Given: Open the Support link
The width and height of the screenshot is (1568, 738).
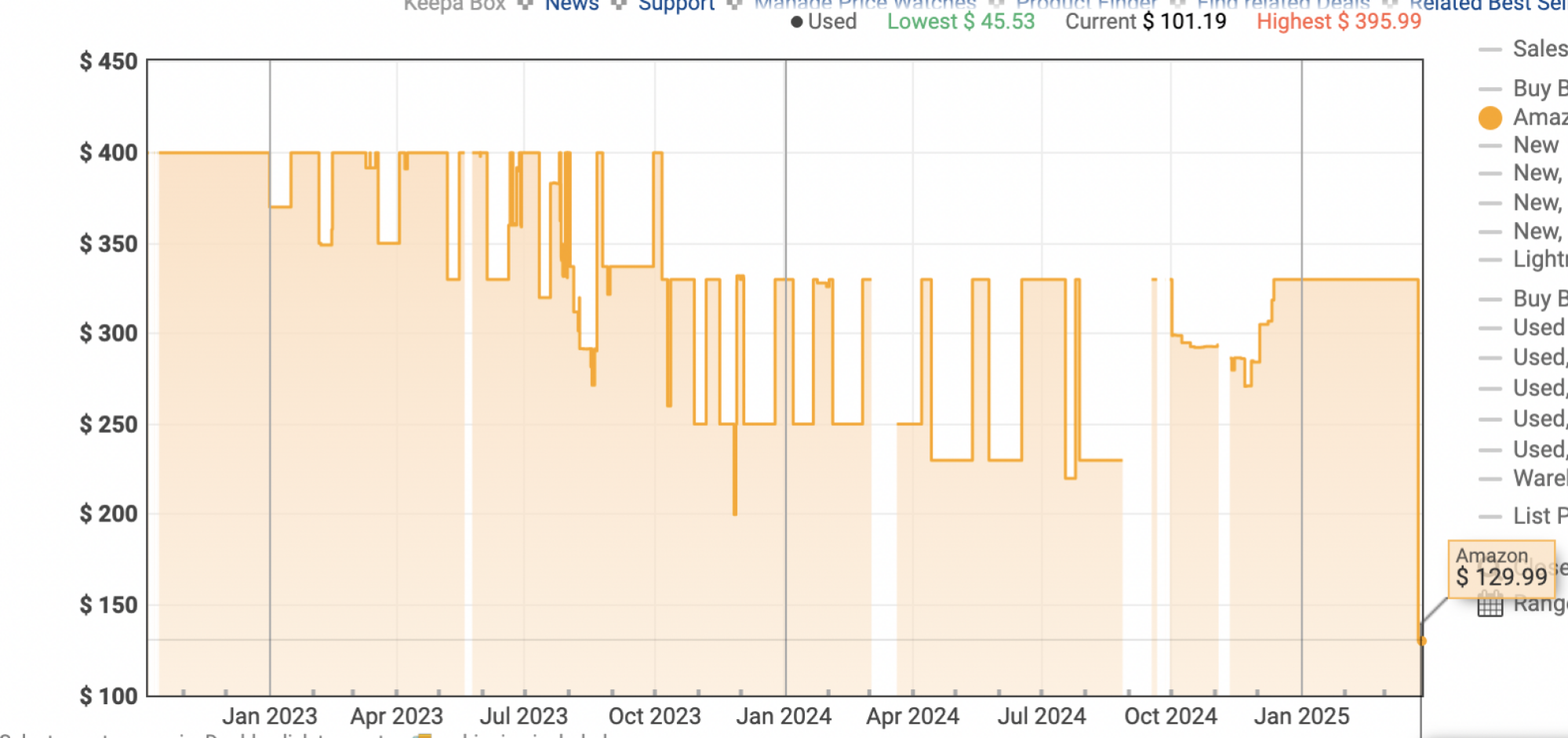Looking at the screenshot, I should click(x=676, y=5).
